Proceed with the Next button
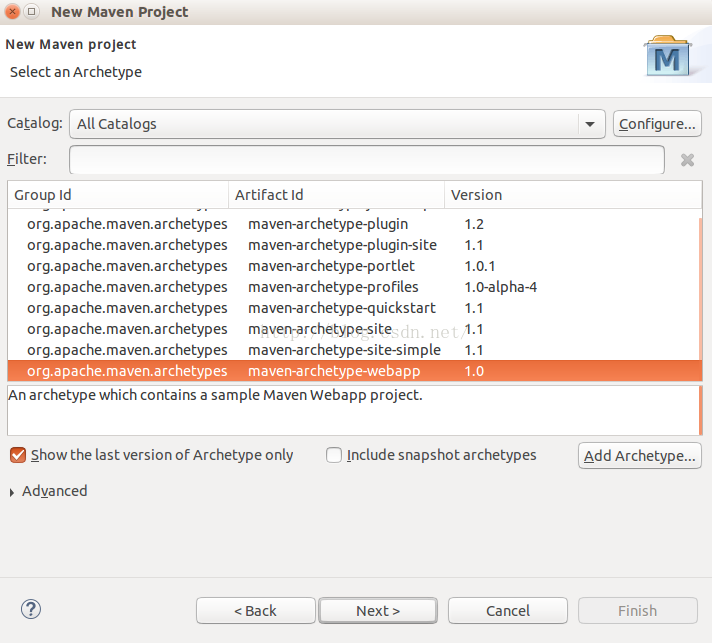Viewport: 712px width, 643px height. [x=378, y=611]
